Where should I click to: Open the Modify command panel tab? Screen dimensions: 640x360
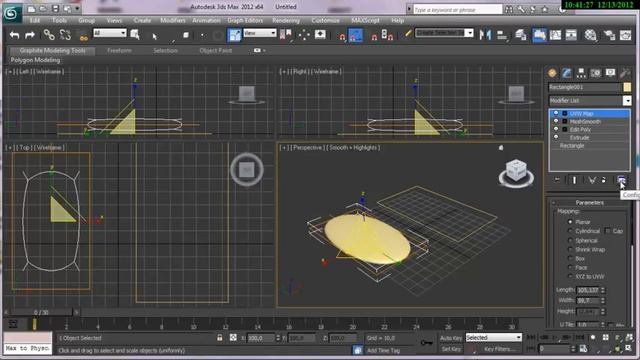pos(567,73)
